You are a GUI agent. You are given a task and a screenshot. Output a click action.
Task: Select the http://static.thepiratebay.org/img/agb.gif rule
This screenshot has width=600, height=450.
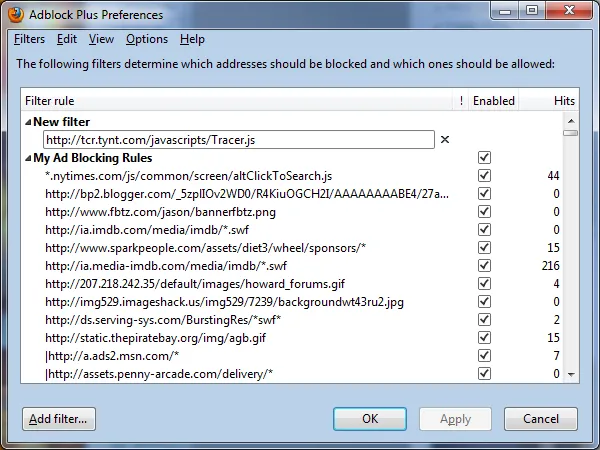pos(155,338)
